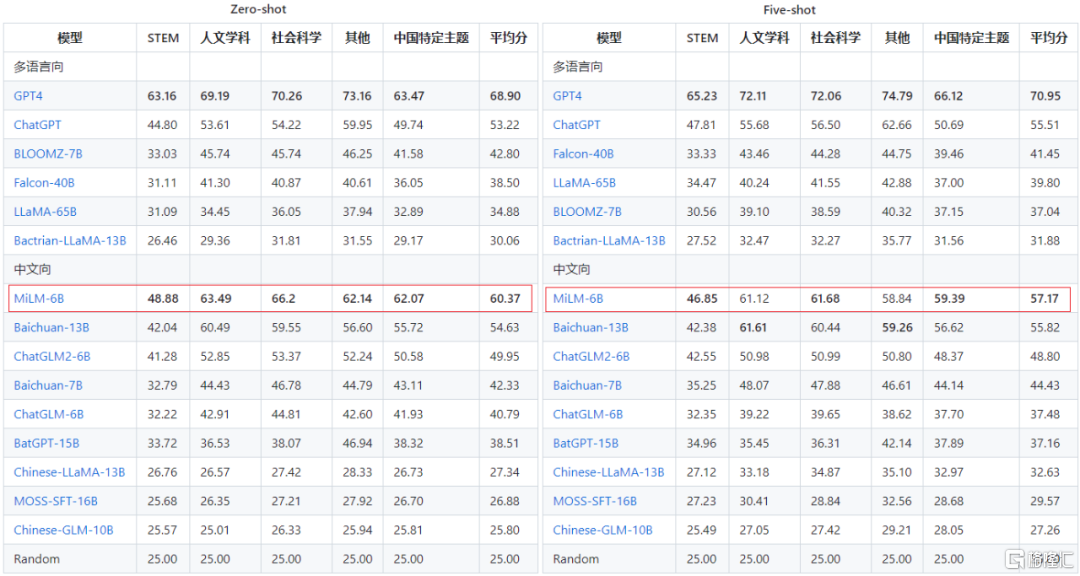Click the 多语言向 row in Zero-shot table
The image size is (1080, 576).
coord(270,67)
